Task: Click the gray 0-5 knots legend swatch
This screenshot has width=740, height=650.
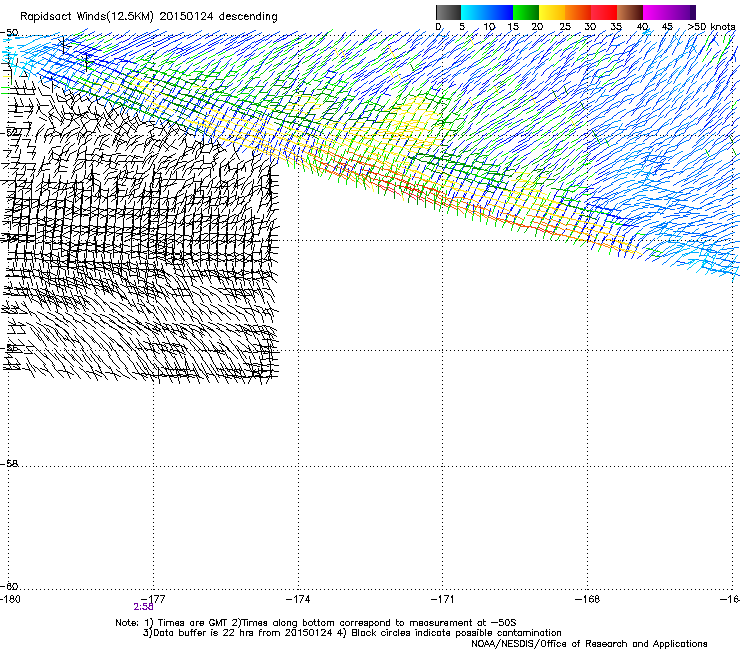Action: coord(448,12)
